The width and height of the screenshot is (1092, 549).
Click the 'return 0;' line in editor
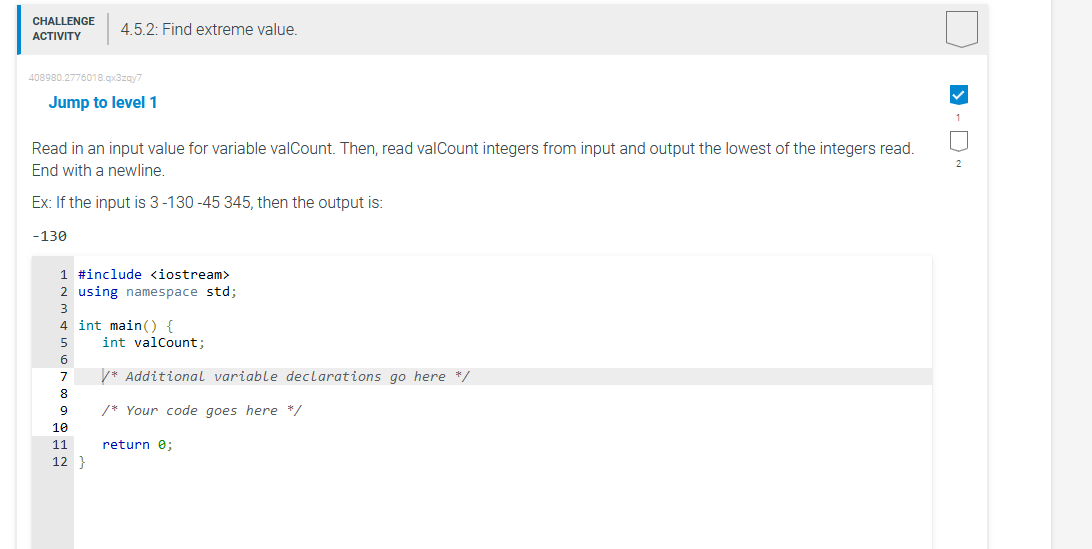pyautogui.click(x=137, y=444)
